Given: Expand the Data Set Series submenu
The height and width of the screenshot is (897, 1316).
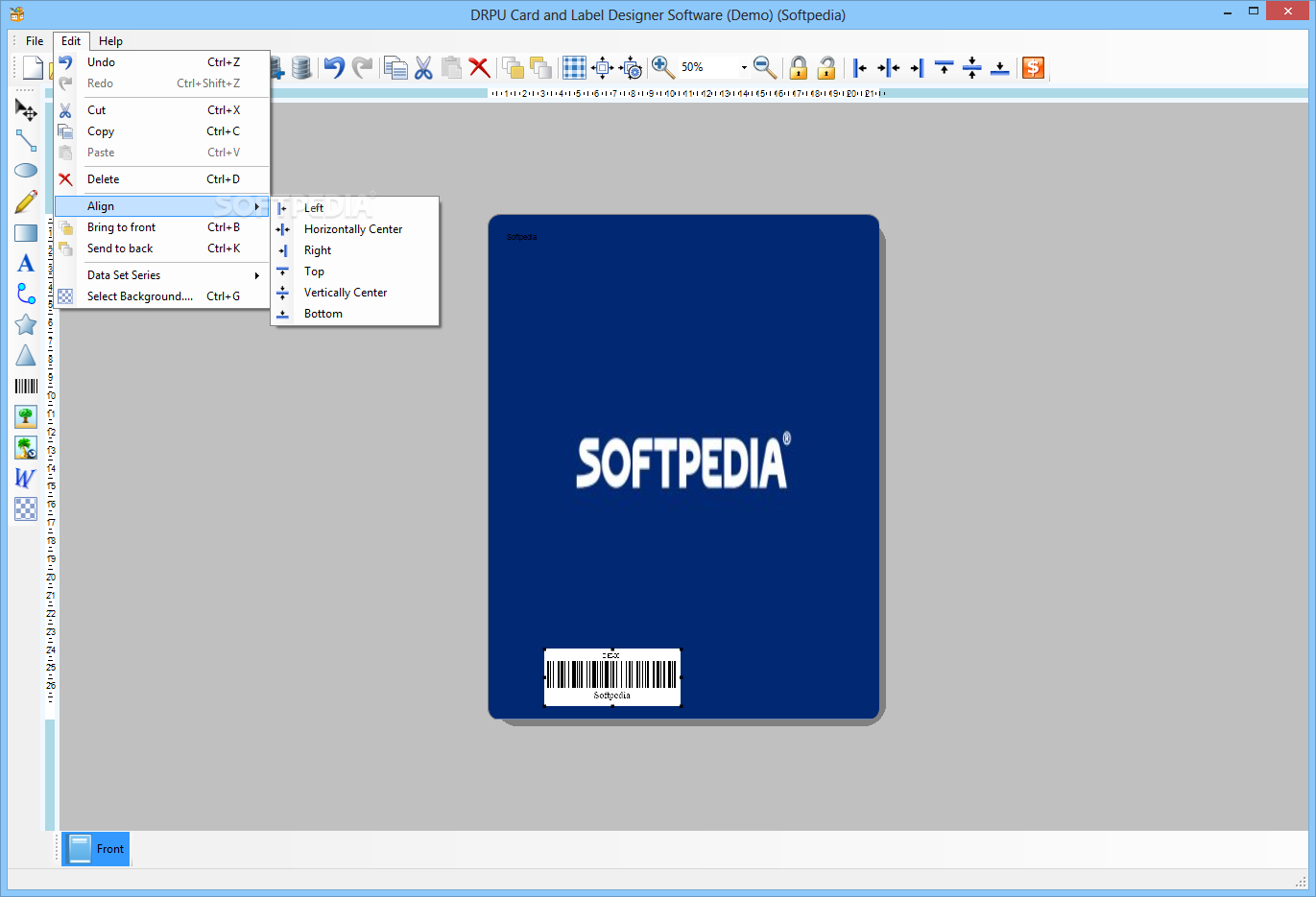Looking at the screenshot, I should [x=161, y=275].
